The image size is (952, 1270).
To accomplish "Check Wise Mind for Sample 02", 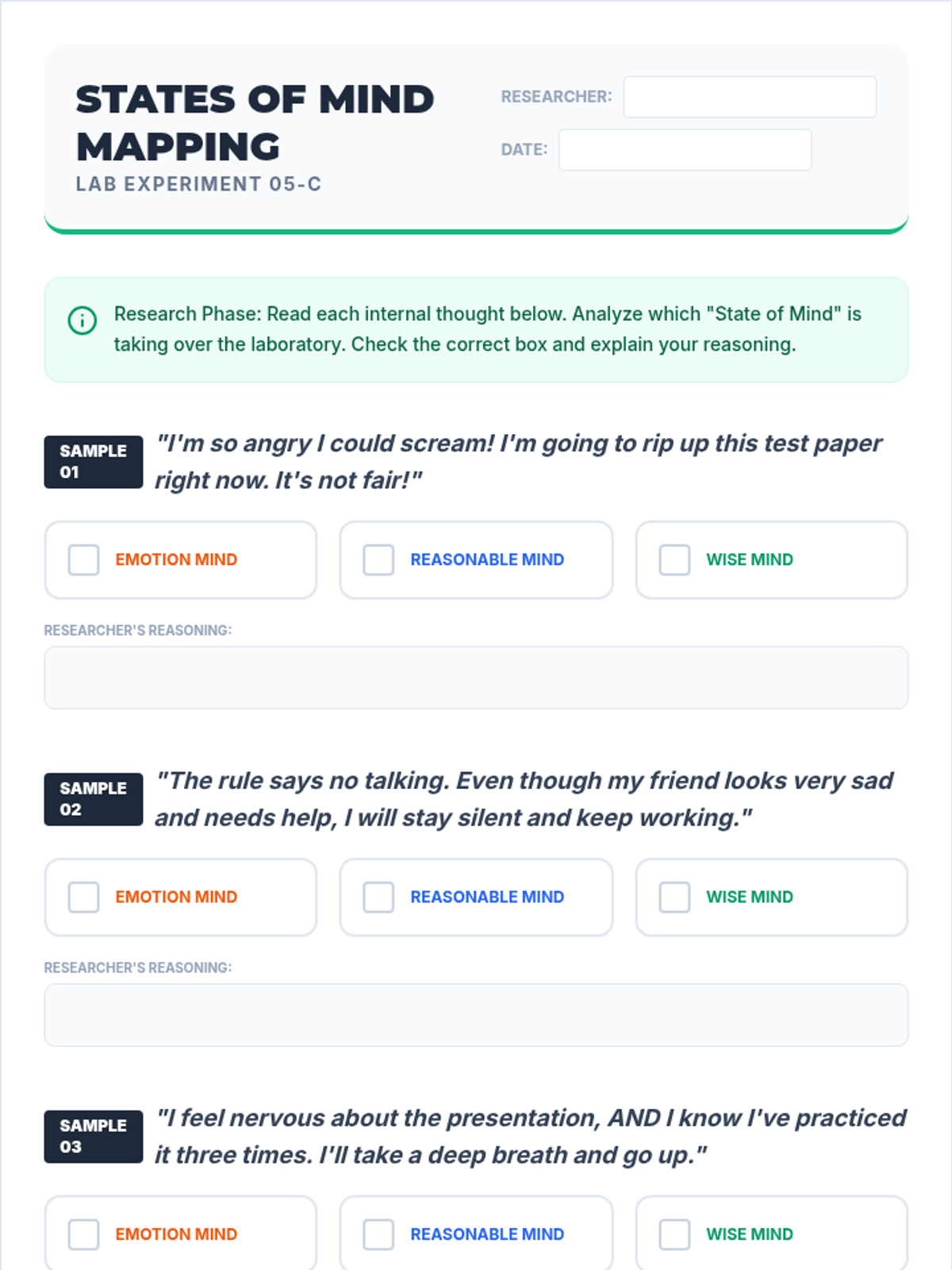I will click(674, 897).
